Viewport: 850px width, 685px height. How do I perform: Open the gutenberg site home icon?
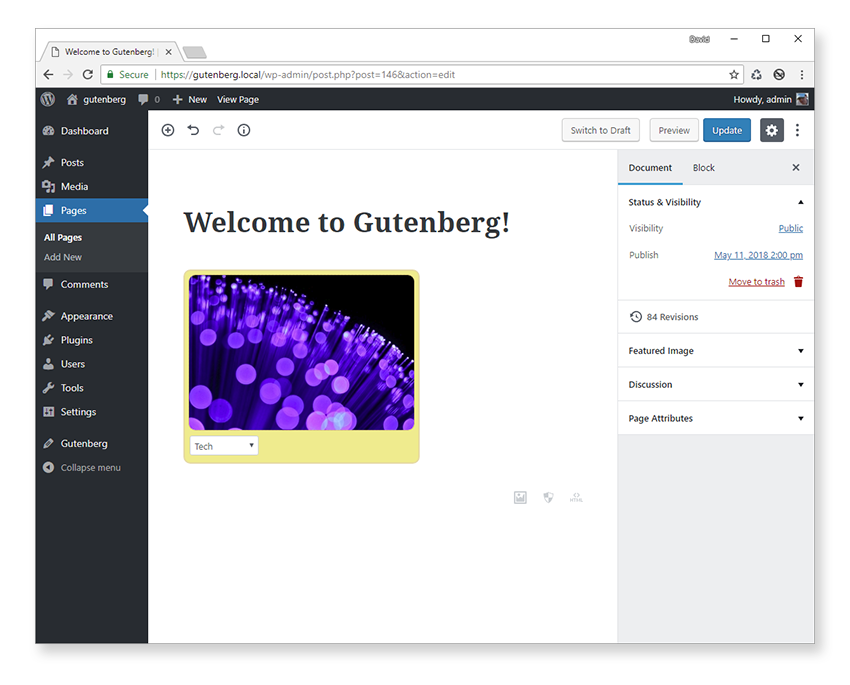72,99
